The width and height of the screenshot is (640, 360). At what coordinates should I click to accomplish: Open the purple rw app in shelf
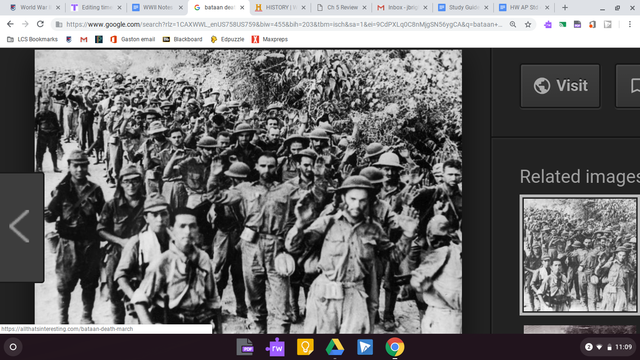pos(275,347)
